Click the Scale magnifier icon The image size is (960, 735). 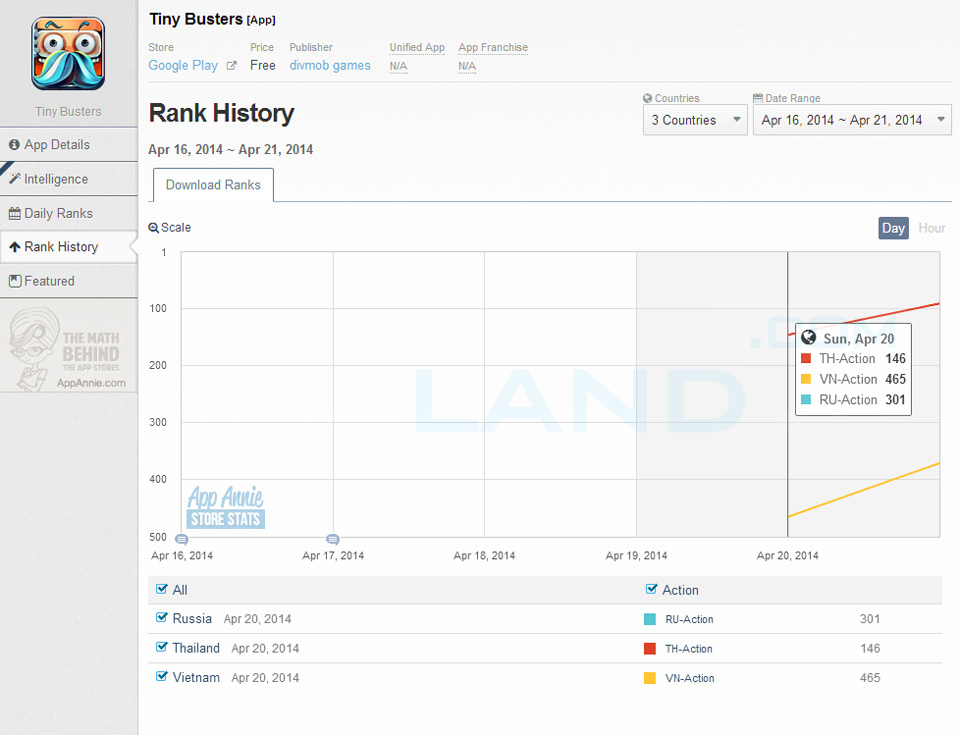(154, 228)
